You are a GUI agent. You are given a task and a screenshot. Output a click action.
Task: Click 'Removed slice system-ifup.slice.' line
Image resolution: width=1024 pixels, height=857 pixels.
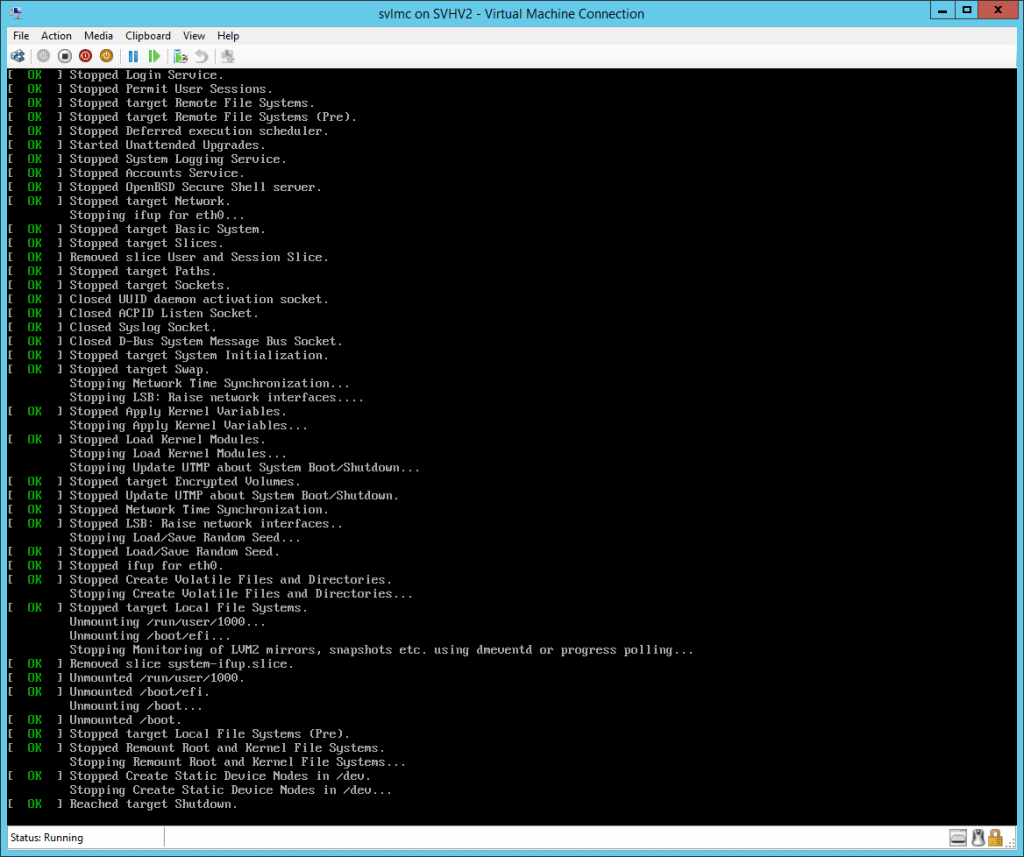coord(182,664)
